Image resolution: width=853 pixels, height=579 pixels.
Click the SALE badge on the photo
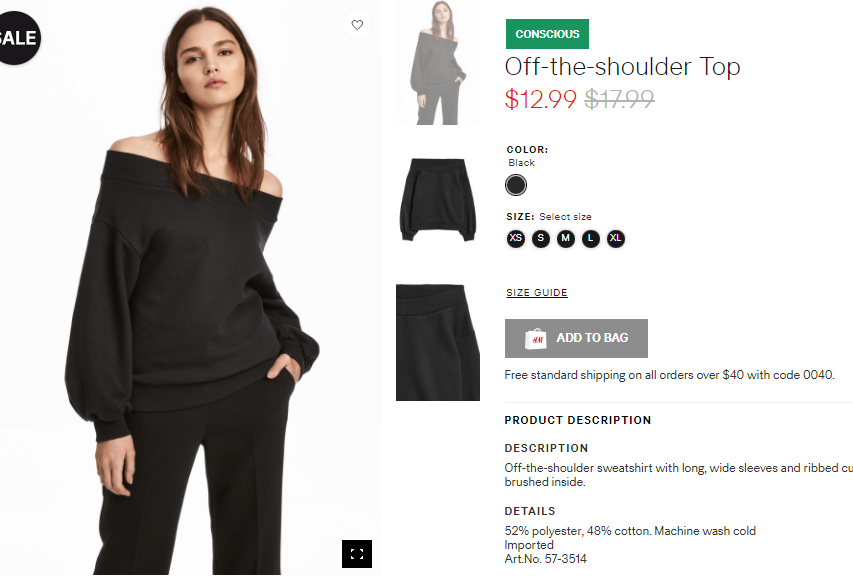[17, 38]
